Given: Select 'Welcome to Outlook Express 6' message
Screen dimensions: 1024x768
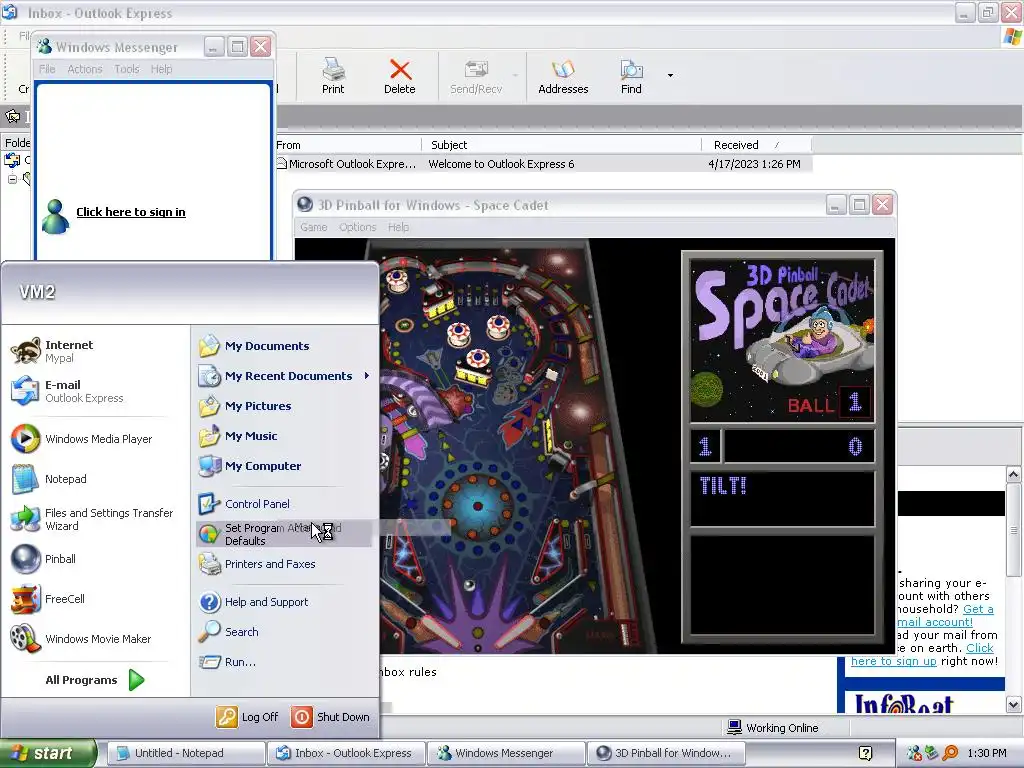Looking at the screenshot, I should pyautogui.click(x=543, y=164).
